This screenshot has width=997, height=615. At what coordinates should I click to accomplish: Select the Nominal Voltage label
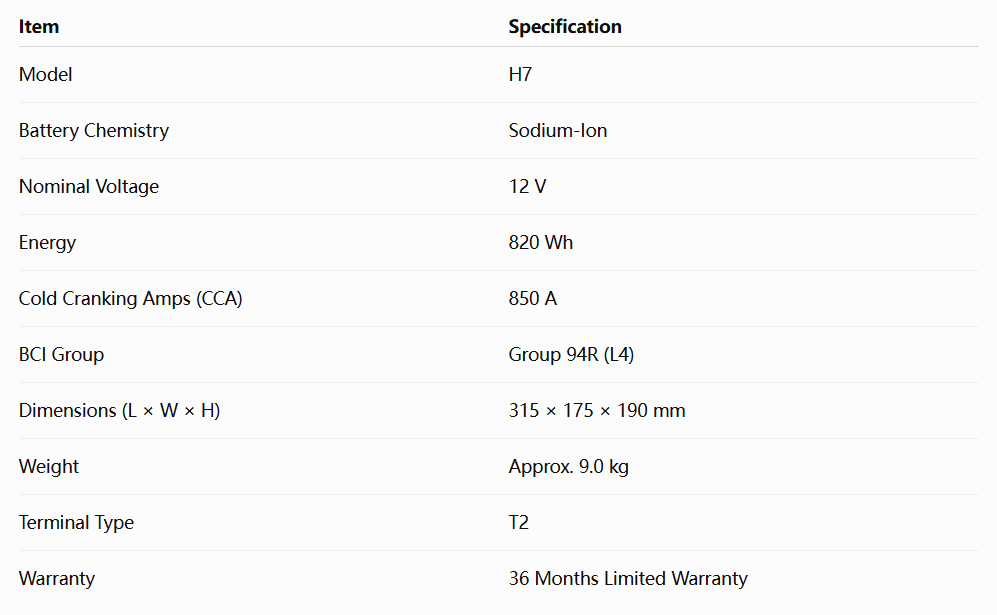88,186
